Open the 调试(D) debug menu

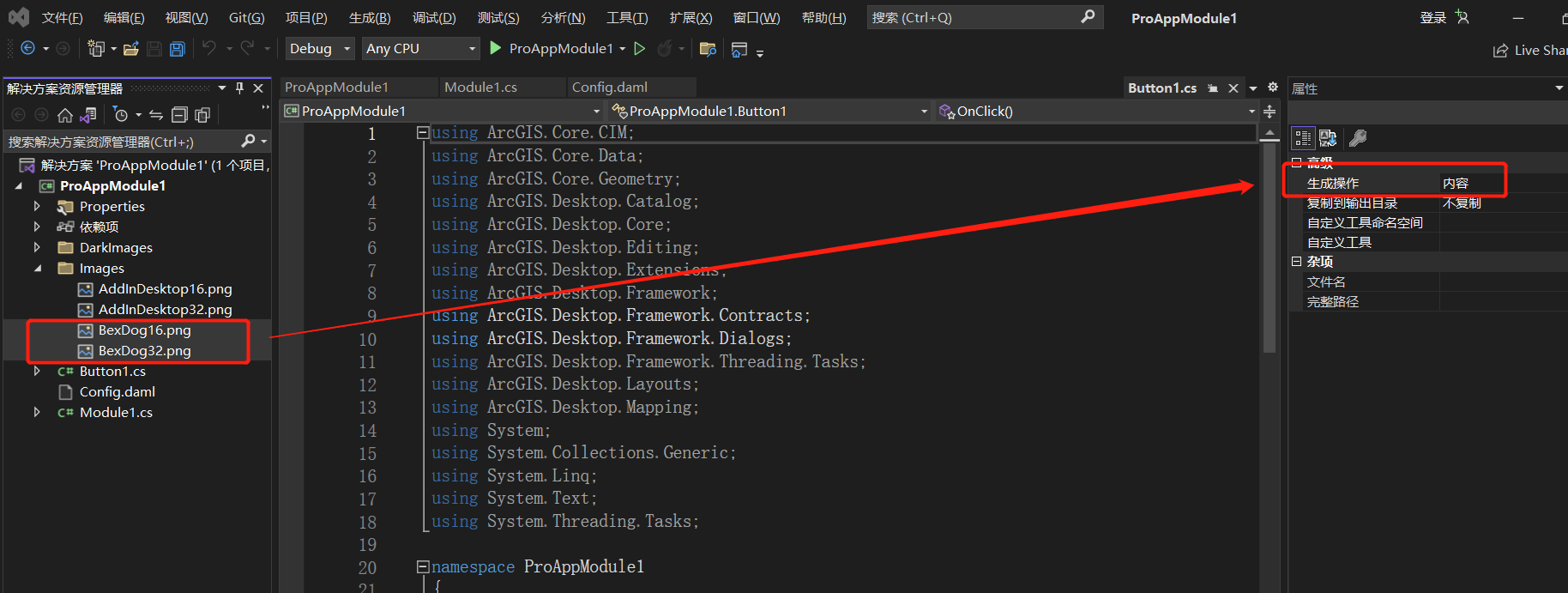434,18
